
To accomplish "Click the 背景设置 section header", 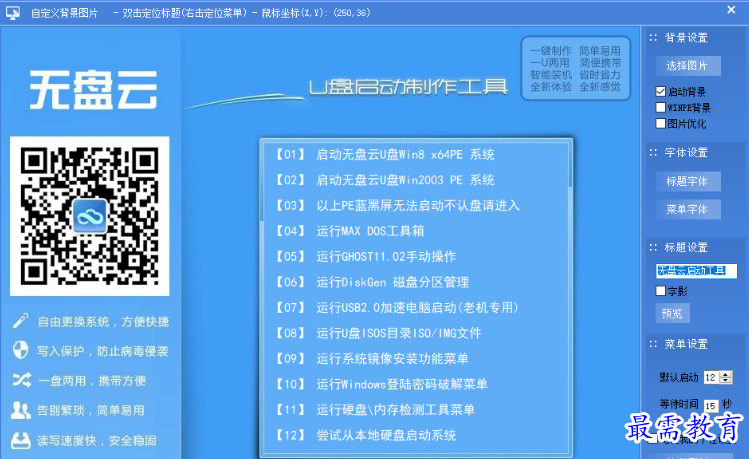I will coord(686,38).
